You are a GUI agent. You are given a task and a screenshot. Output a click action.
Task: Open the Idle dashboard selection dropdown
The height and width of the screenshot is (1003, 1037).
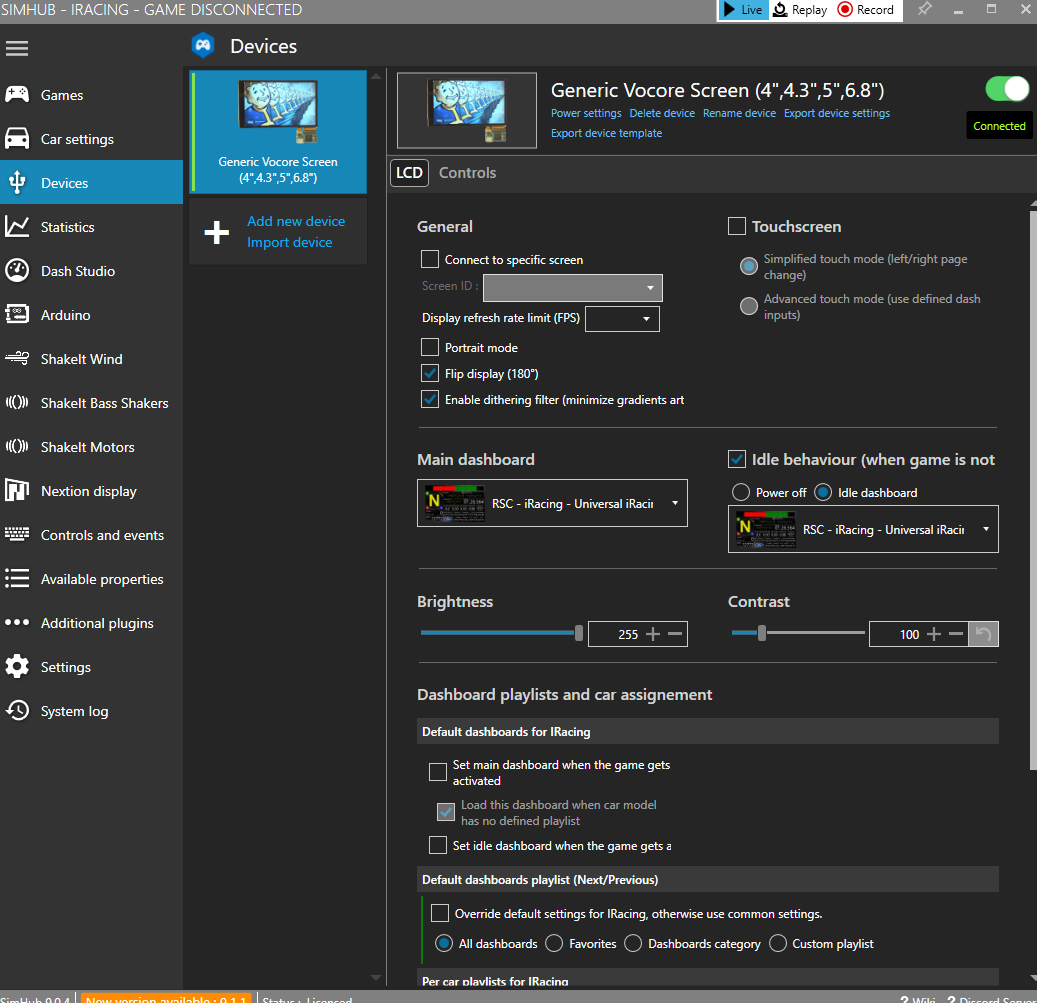pyautogui.click(x=863, y=529)
